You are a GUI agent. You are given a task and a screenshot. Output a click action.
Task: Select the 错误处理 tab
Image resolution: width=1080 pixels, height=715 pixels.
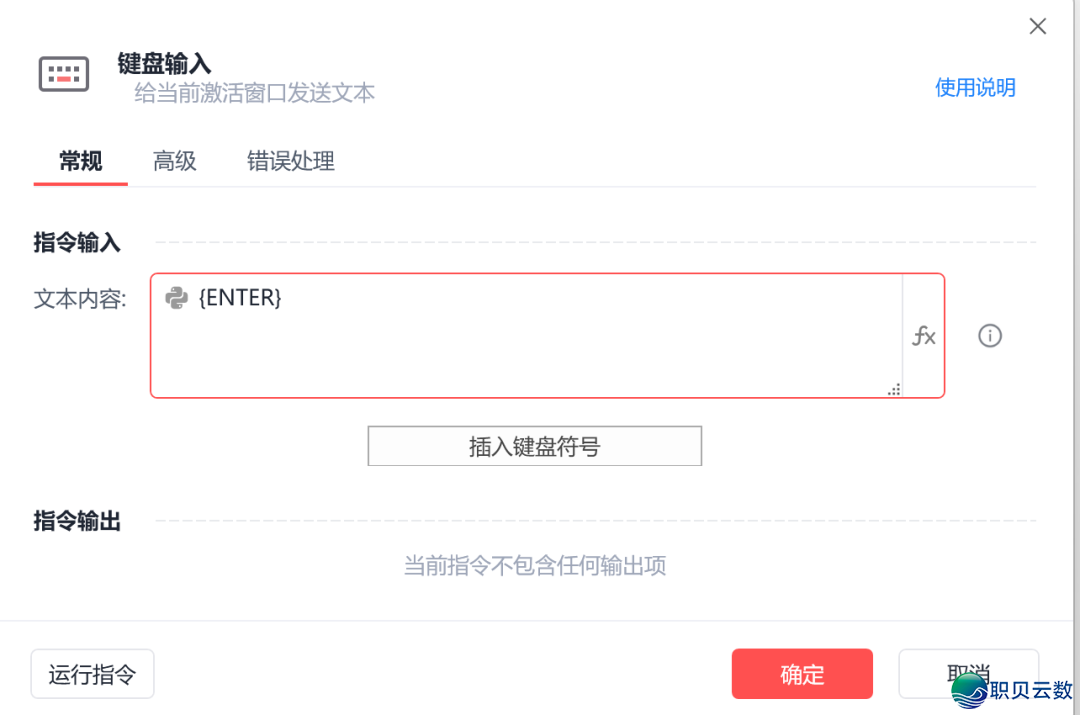(290, 161)
